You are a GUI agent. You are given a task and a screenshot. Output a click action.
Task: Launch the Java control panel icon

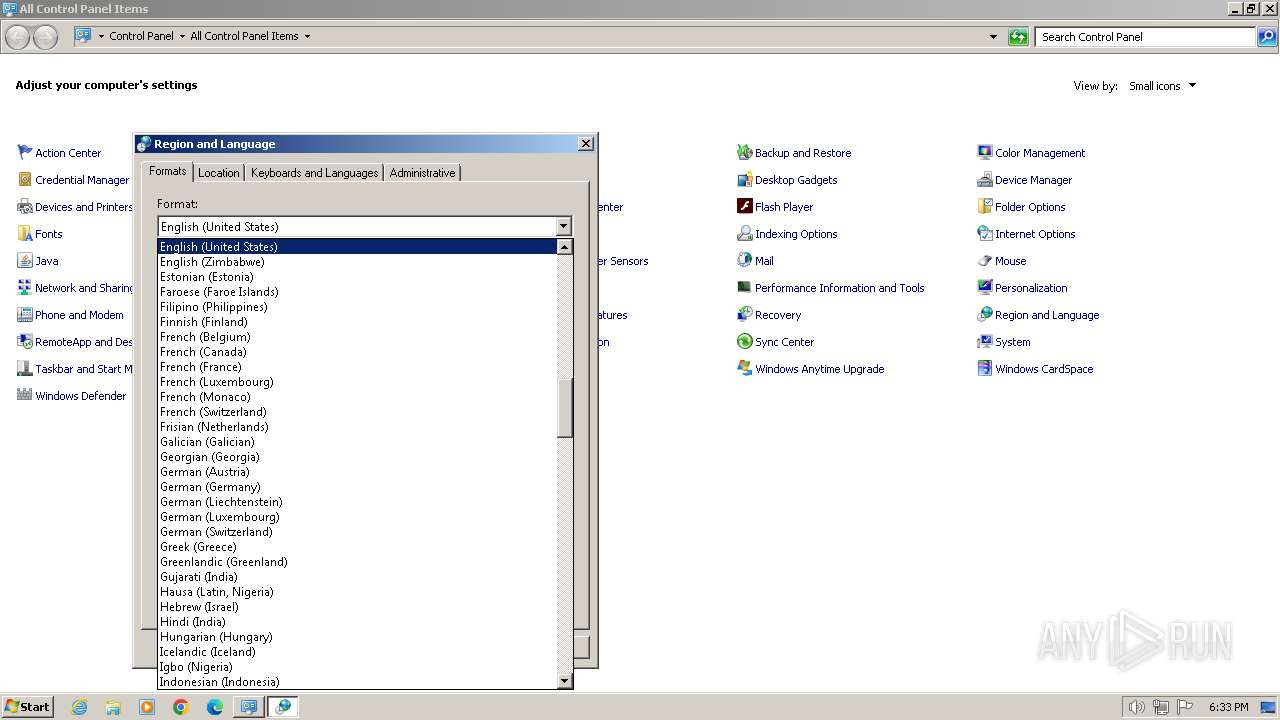click(x=26, y=261)
